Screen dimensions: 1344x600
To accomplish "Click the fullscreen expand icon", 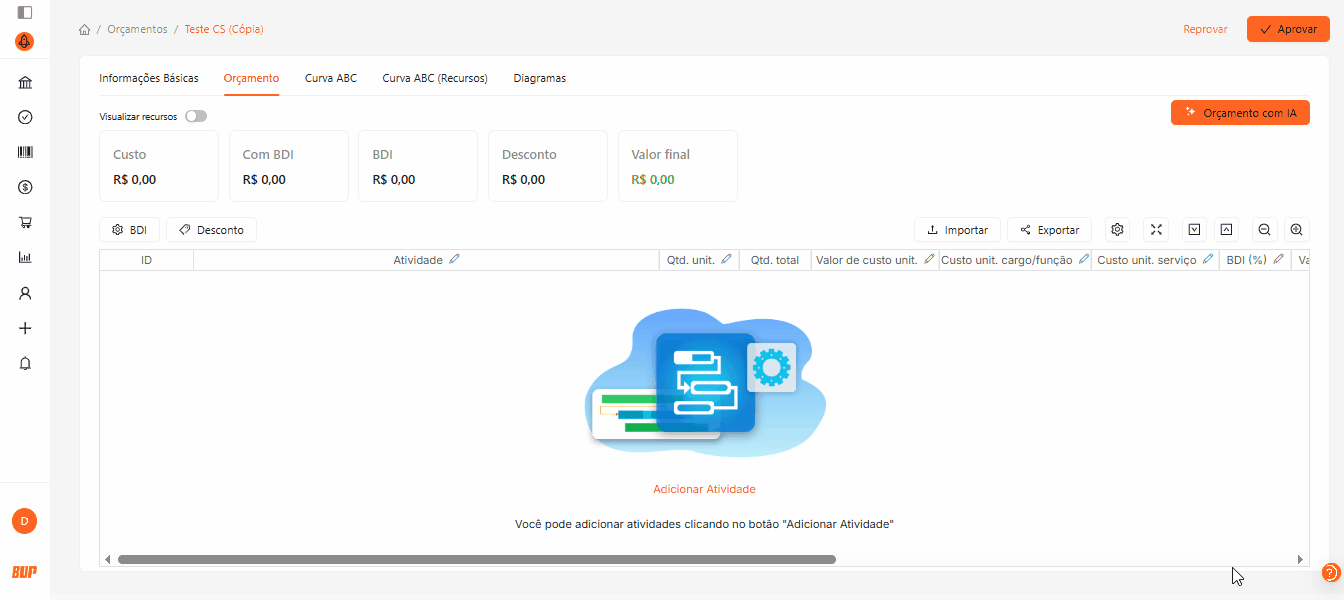I will [x=1156, y=230].
